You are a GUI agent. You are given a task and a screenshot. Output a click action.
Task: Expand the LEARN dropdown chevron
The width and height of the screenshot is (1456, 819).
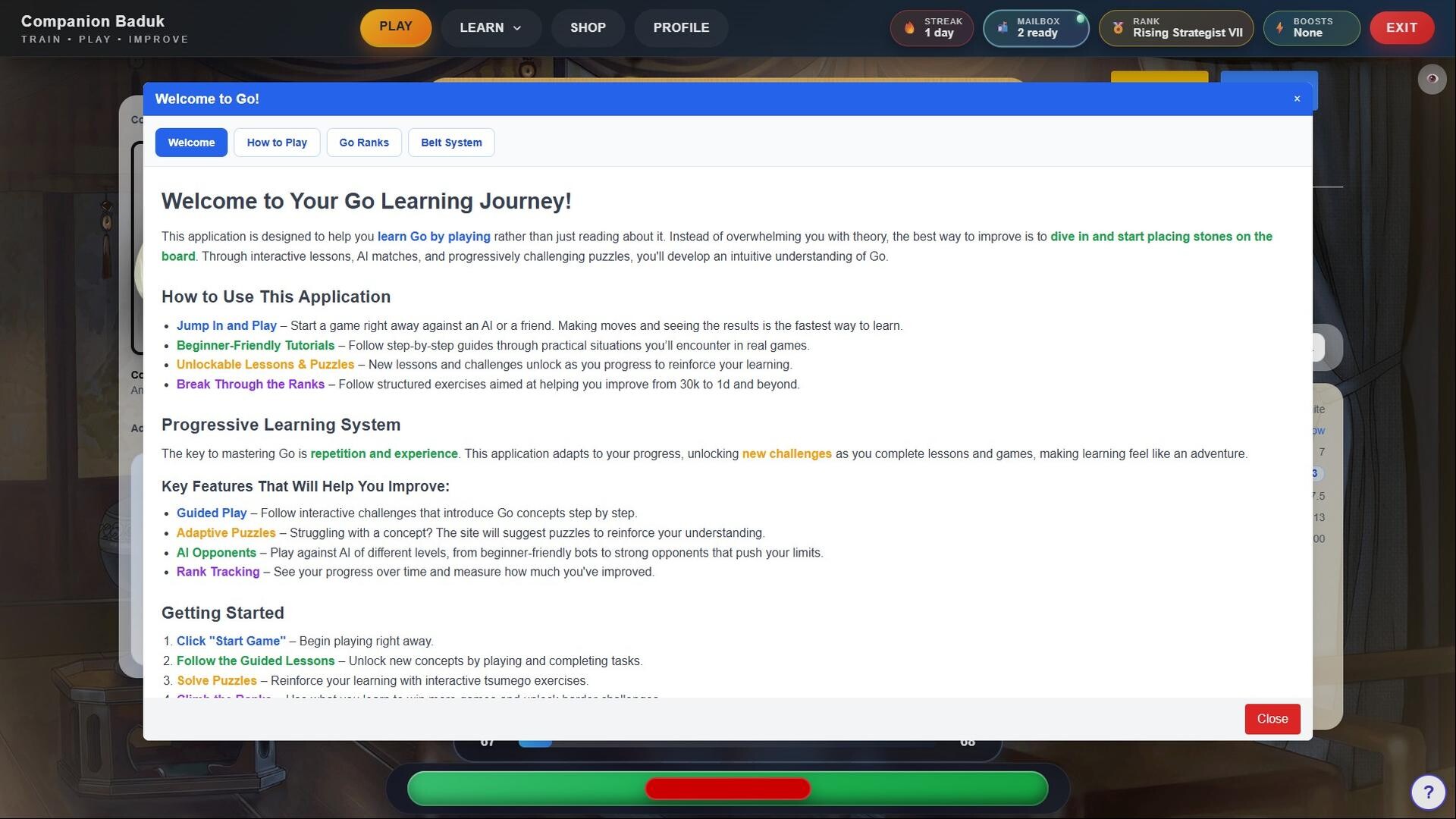pyautogui.click(x=517, y=28)
